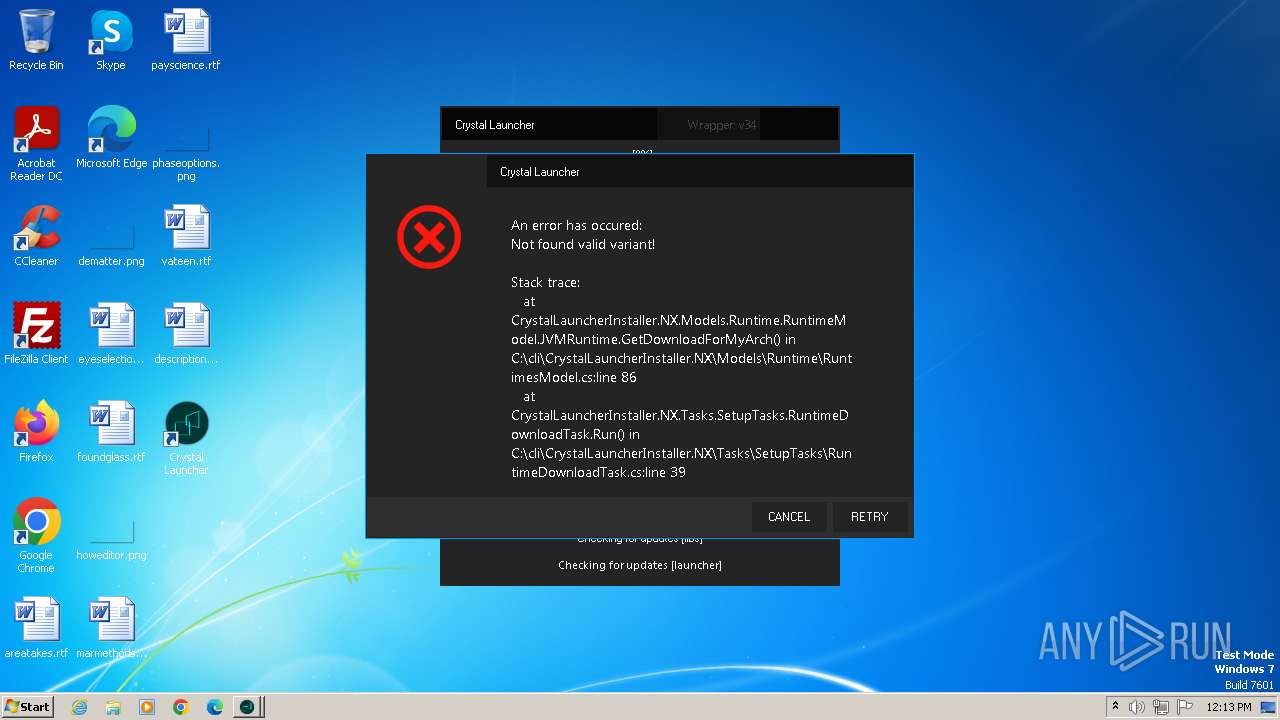Open Google Chrome desktop shortcut
Viewport: 1280px width, 720px height.
(36, 536)
